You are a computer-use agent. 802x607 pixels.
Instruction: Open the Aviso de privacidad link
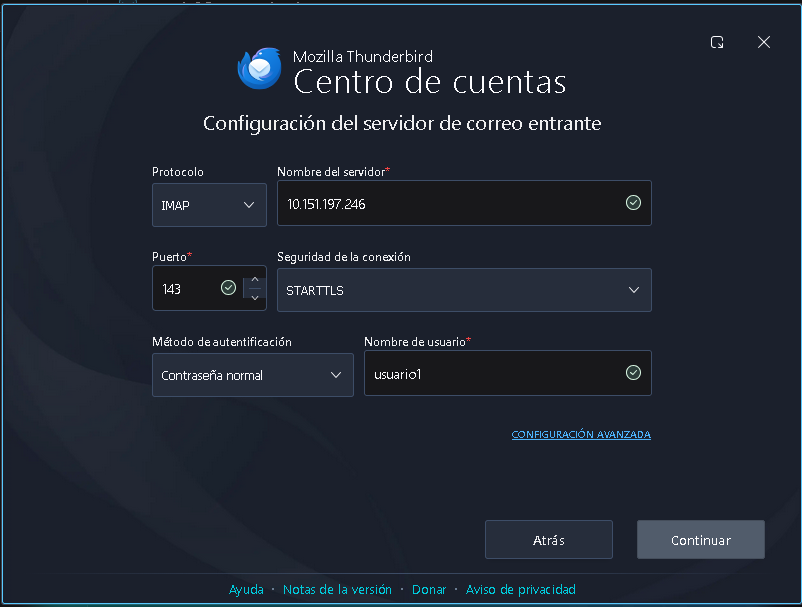point(521,590)
